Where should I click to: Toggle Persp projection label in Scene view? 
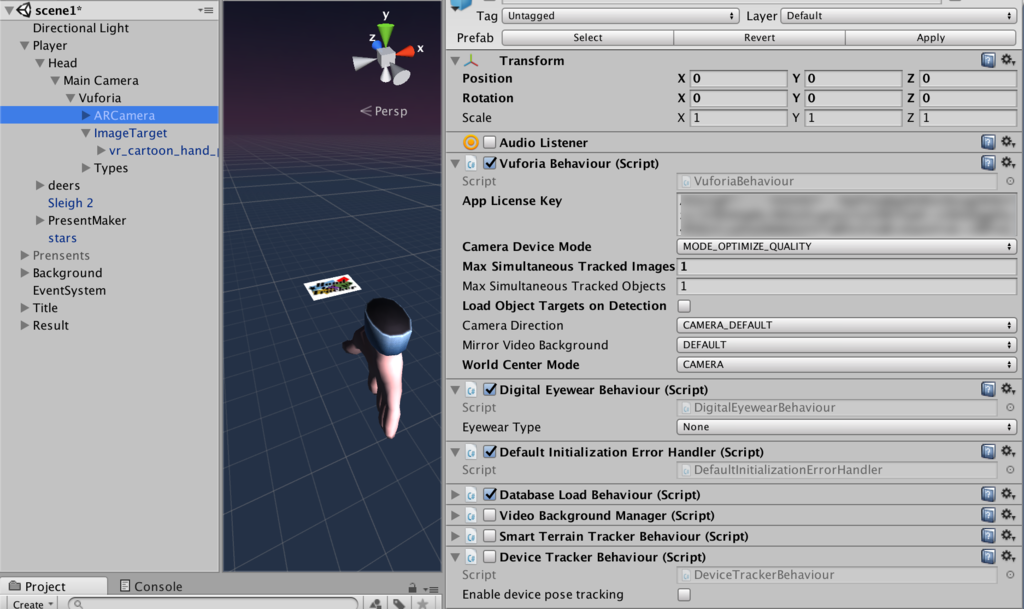point(384,111)
